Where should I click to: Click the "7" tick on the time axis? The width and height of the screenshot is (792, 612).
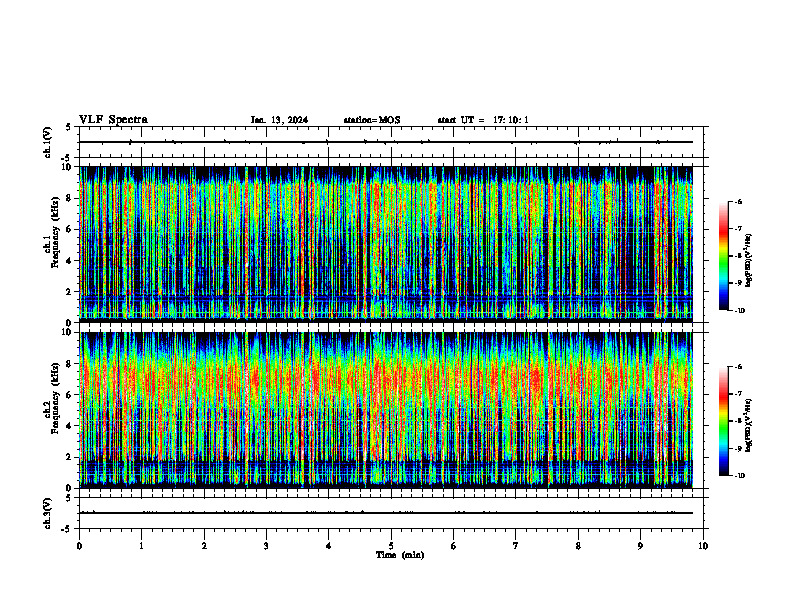[x=516, y=546]
